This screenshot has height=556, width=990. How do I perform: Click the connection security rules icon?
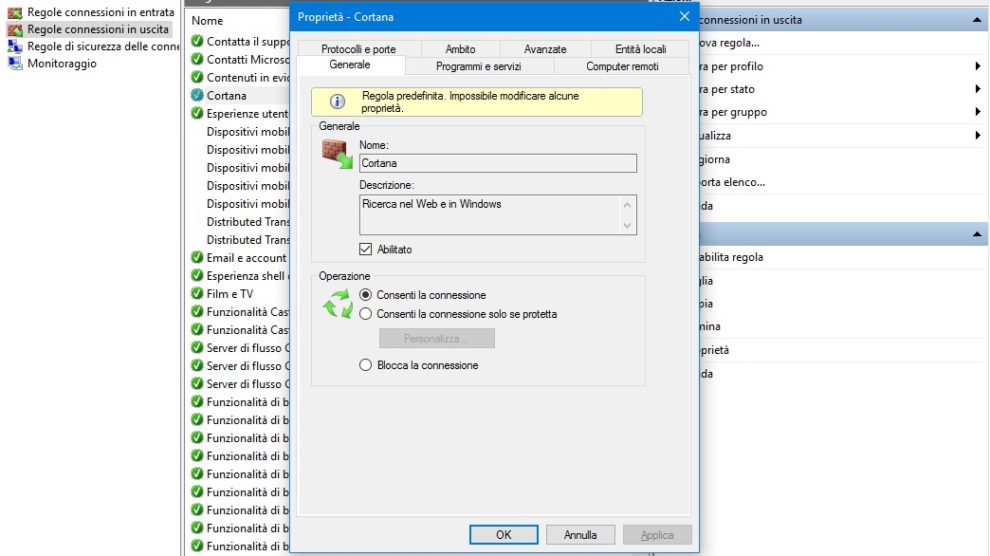tap(15, 46)
